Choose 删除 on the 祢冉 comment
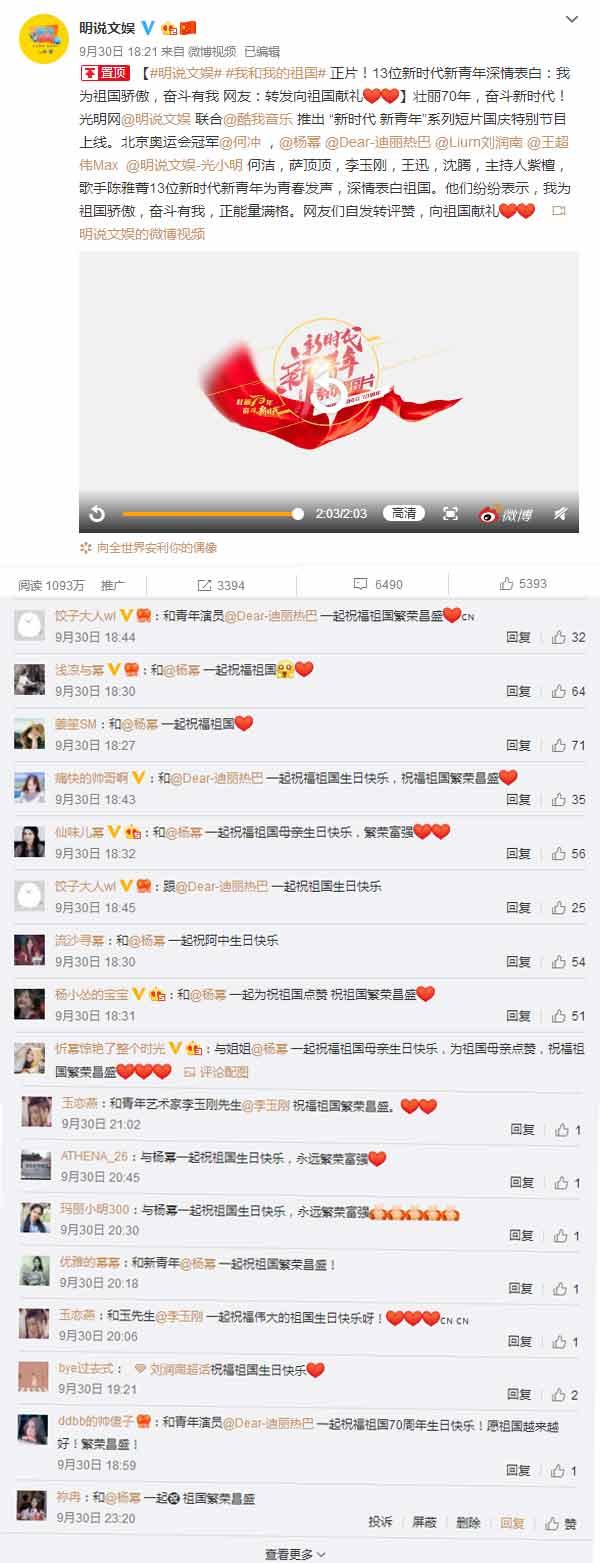Viewport: 600px width, 1563px height. 468,1522
